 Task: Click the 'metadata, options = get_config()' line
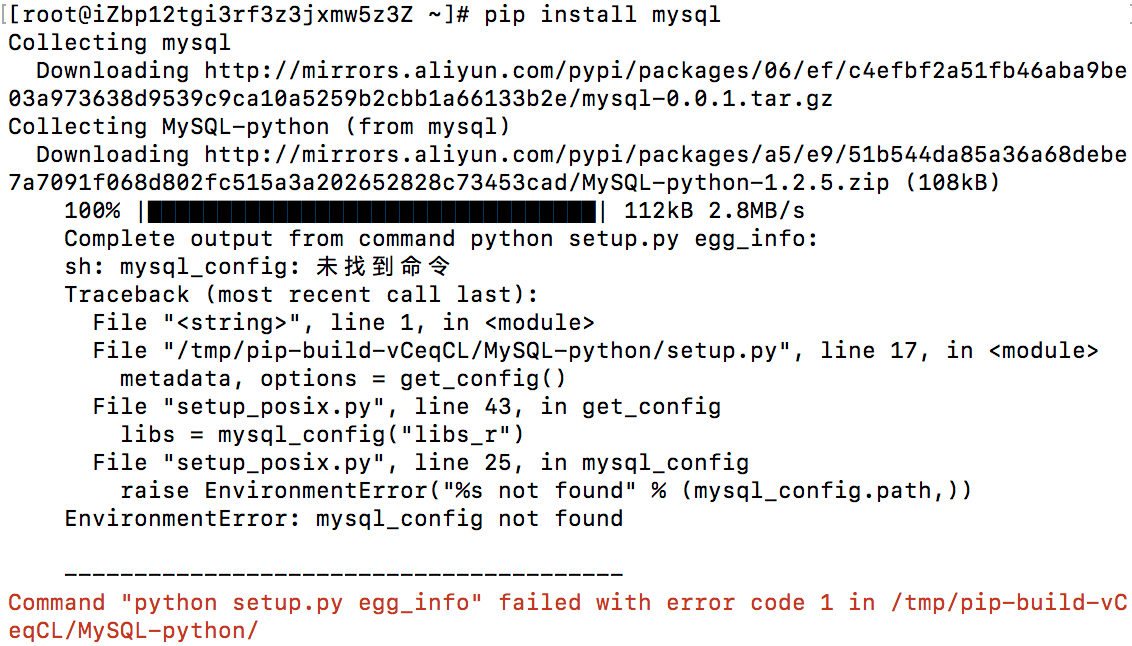tap(343, 379)
